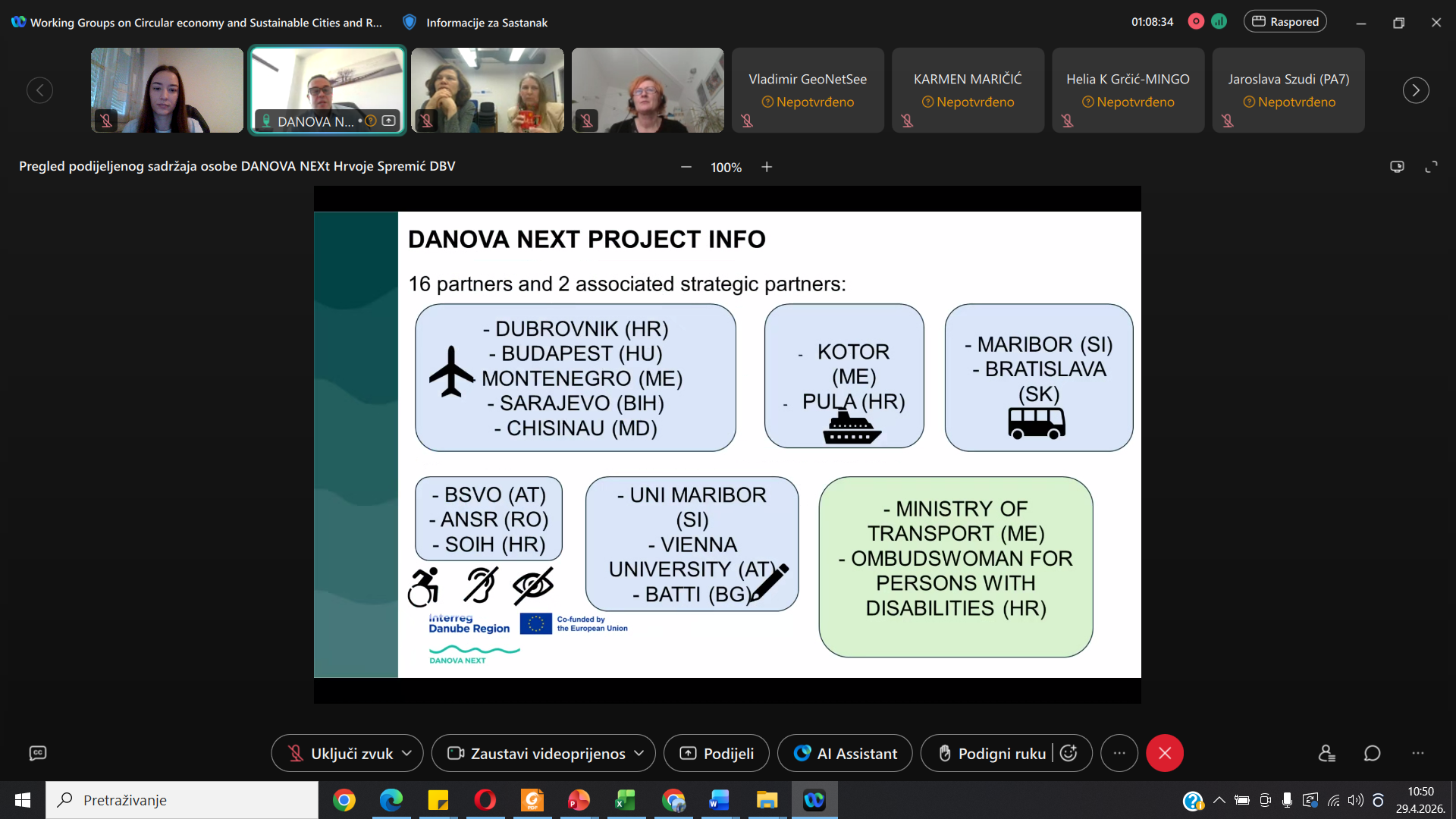Open microphone tray icon
This screenshot has height=819, width=1456.
pyautogui.click(x=1288, y=800)
